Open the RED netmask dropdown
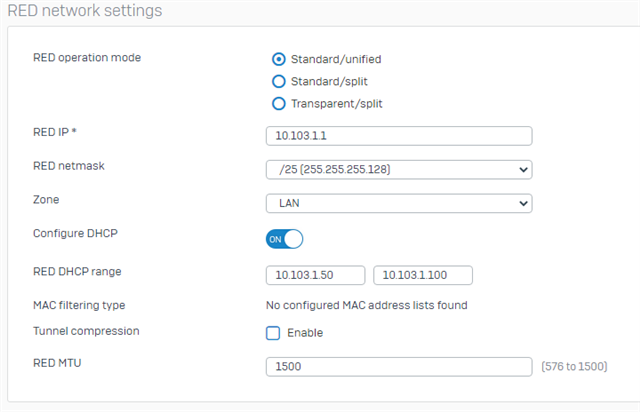 click(x=399, y=169)
